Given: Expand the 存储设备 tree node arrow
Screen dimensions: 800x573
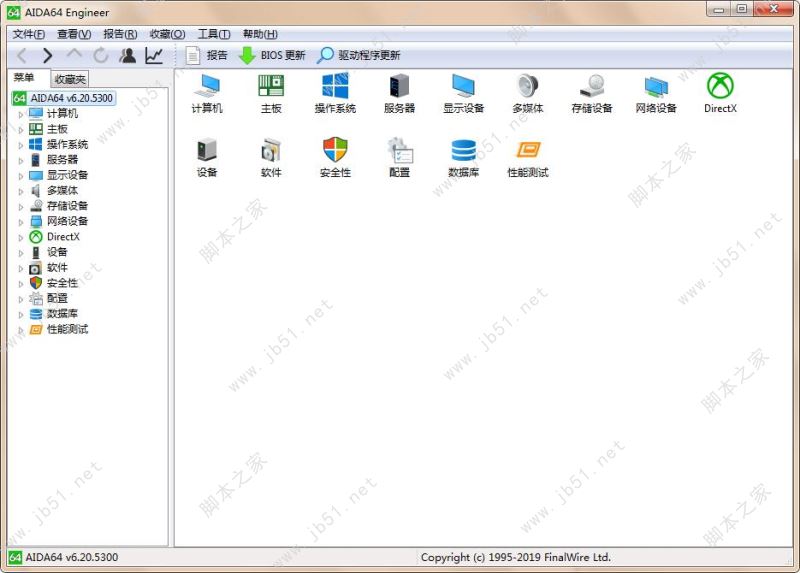Looking at the screenshot, I should tap(20, 207).
